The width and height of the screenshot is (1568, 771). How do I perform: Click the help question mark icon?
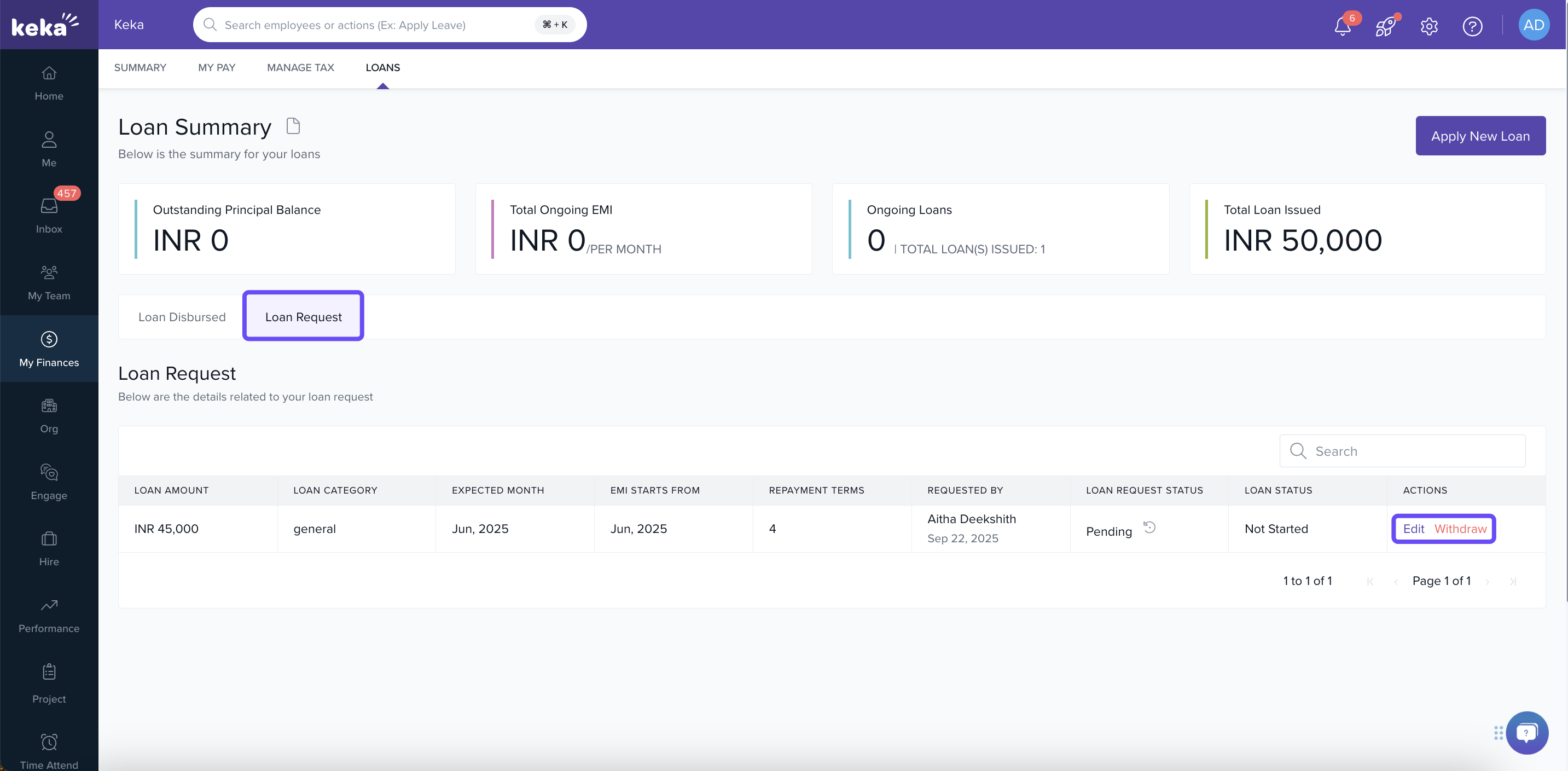[1472, 26]
